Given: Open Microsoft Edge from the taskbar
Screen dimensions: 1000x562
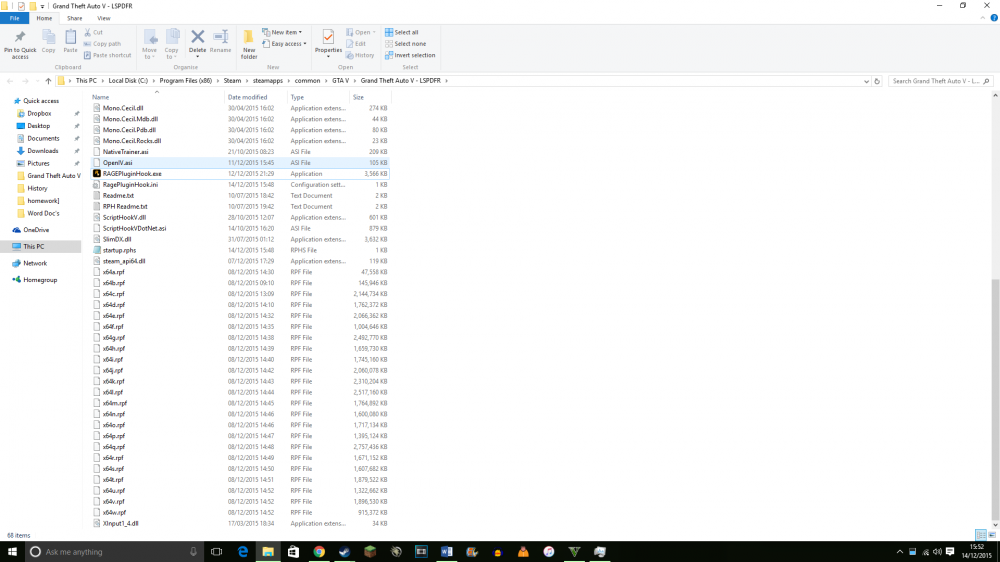Looking at the screenshot, I should pyautogui.click(x=242, y=552).
